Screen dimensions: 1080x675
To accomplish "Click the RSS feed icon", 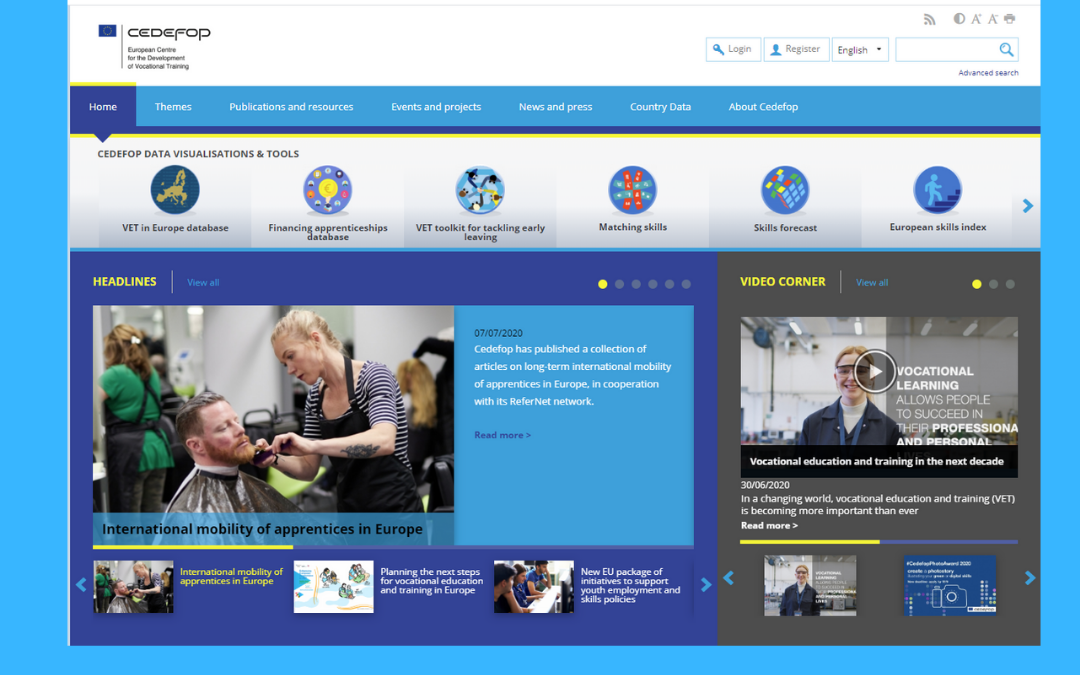I will [929, 19].
